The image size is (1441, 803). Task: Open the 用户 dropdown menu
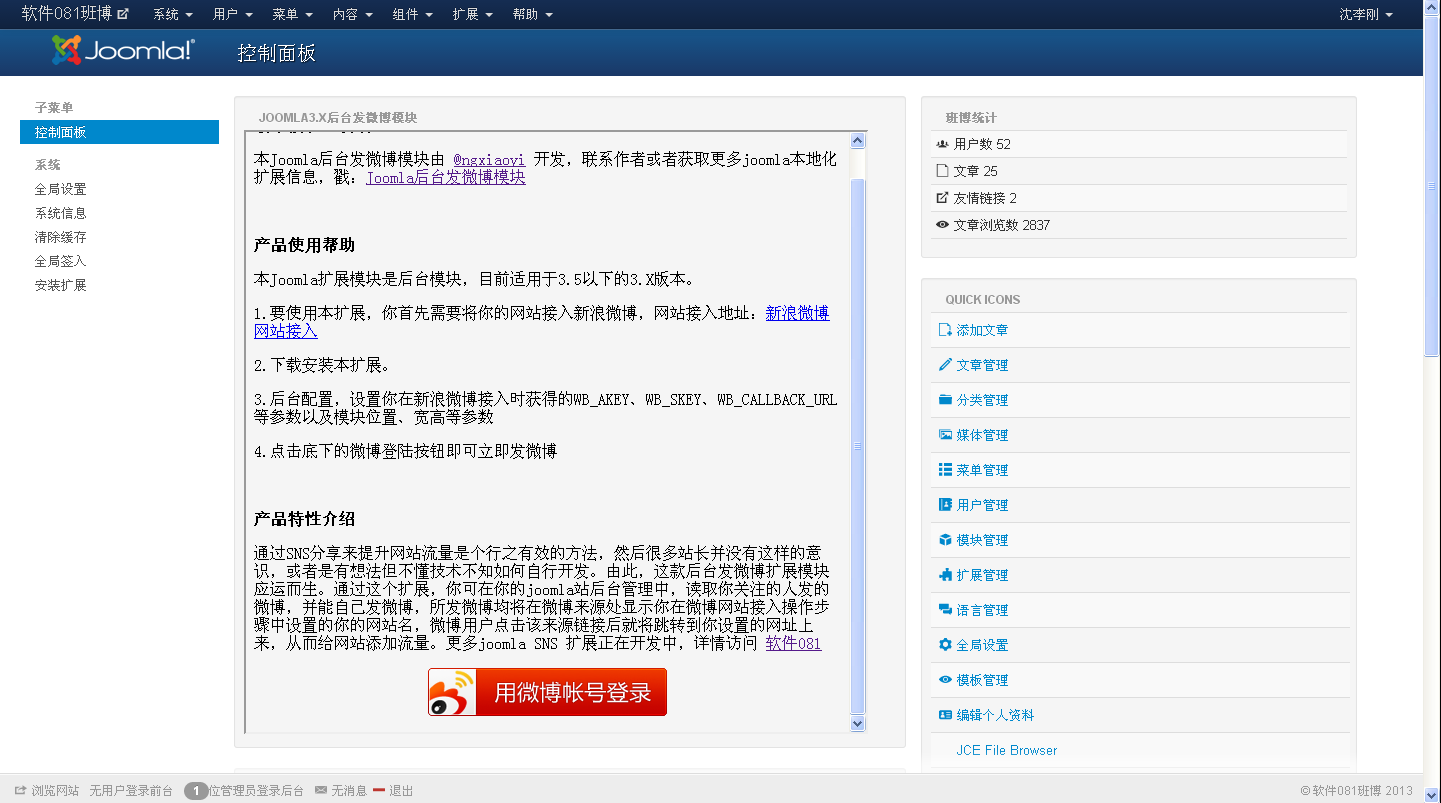(232, 14)
